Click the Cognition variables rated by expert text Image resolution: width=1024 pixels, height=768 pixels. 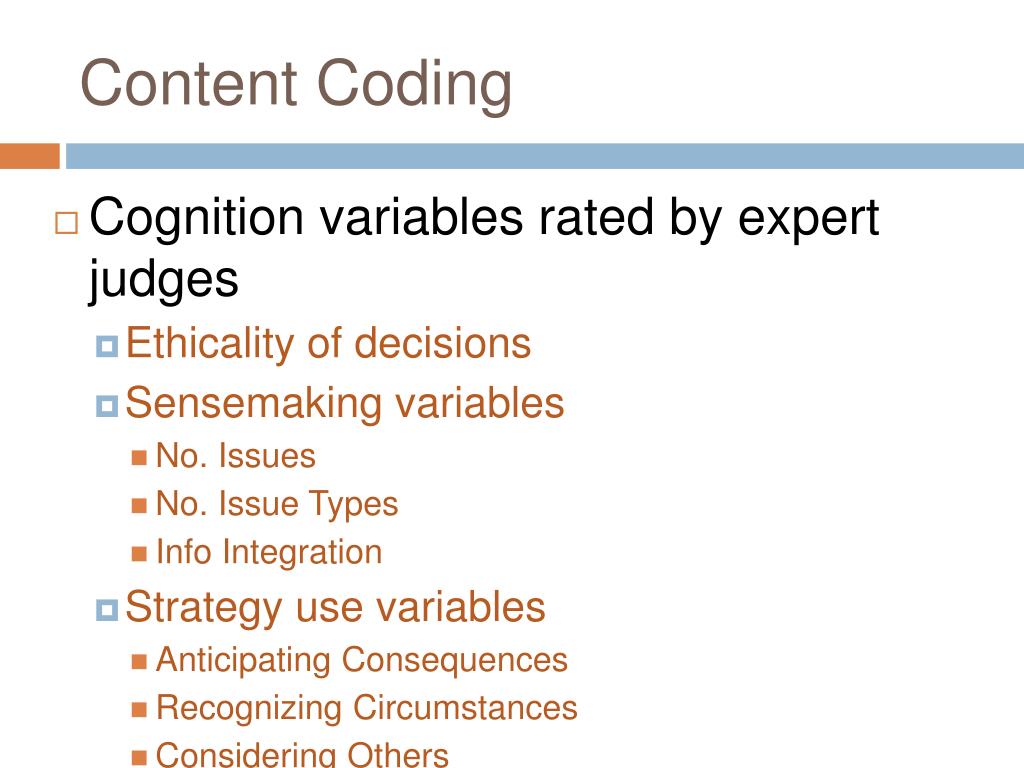(x=484, y=218)
